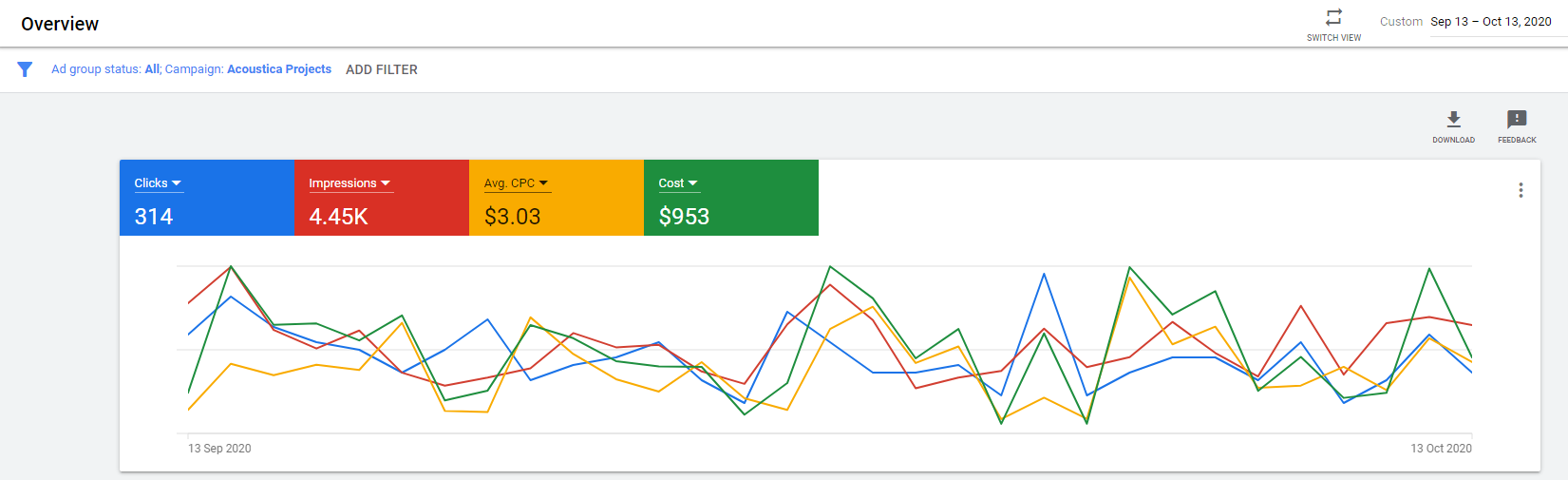Download the overview chart data

click(x=1453, y=120)
